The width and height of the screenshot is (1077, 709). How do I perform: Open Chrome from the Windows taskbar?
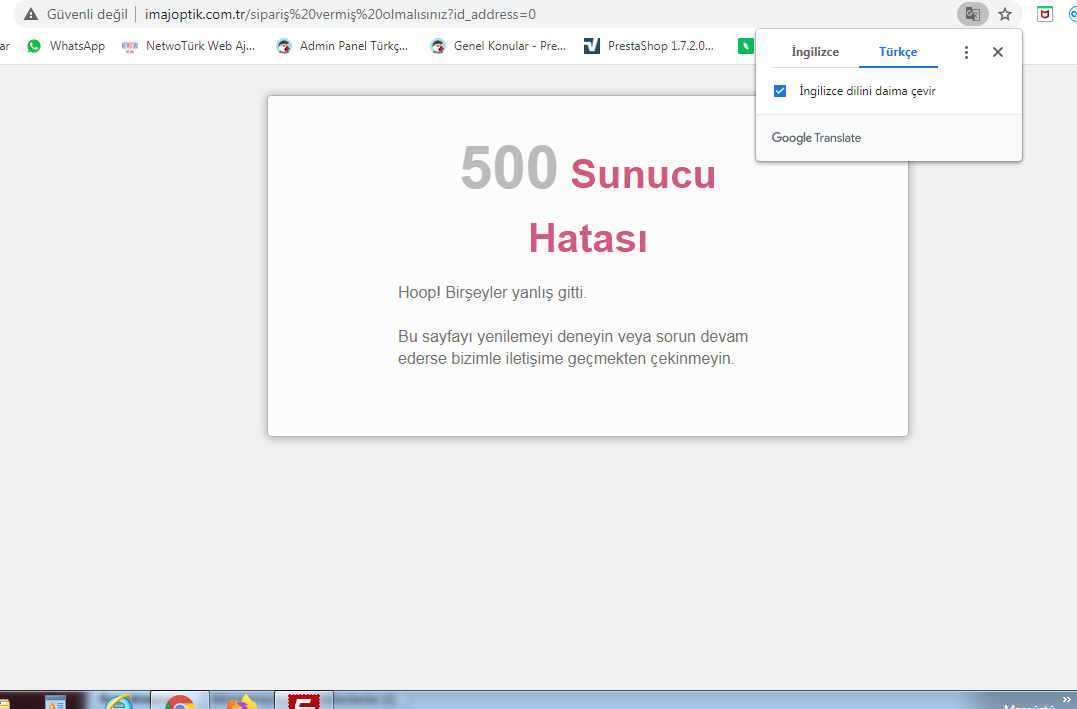pyautogui.click(x=180, y=702)
